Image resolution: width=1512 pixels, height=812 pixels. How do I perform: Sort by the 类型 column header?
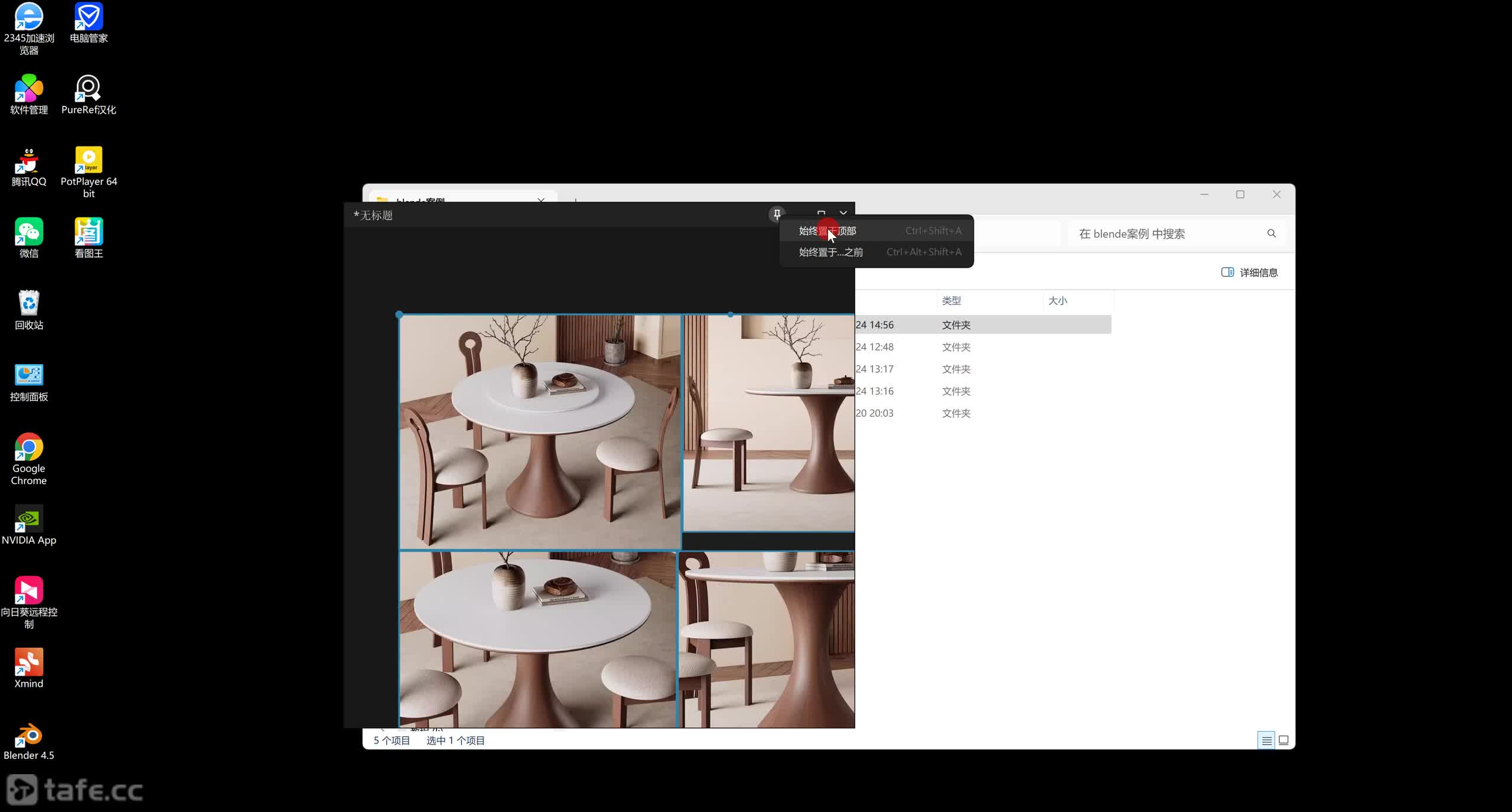[951, 301]
